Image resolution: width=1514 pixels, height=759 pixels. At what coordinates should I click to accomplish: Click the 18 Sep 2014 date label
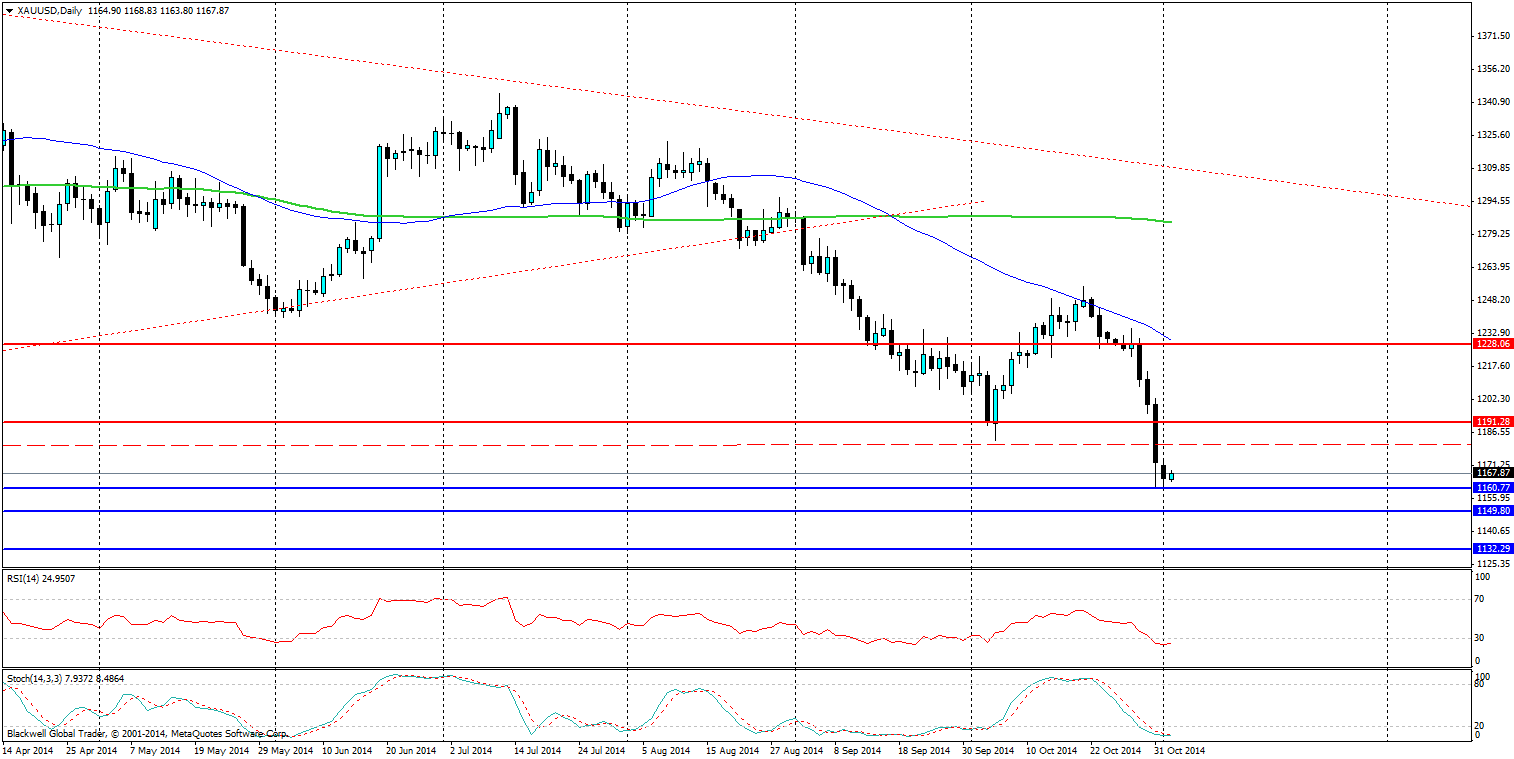tap(925, 750)
